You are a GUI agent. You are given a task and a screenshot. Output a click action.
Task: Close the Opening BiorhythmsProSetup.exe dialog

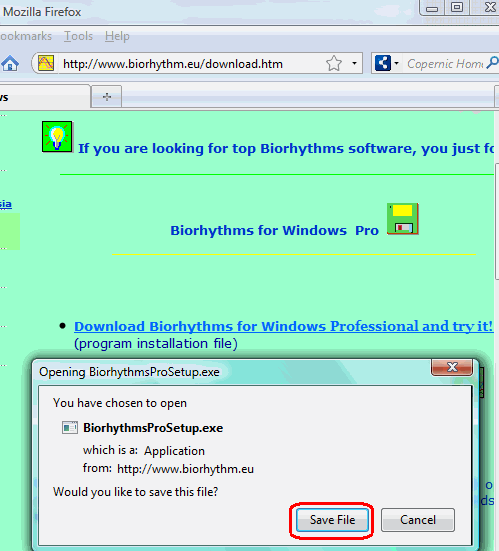click(x=452, y=367)
